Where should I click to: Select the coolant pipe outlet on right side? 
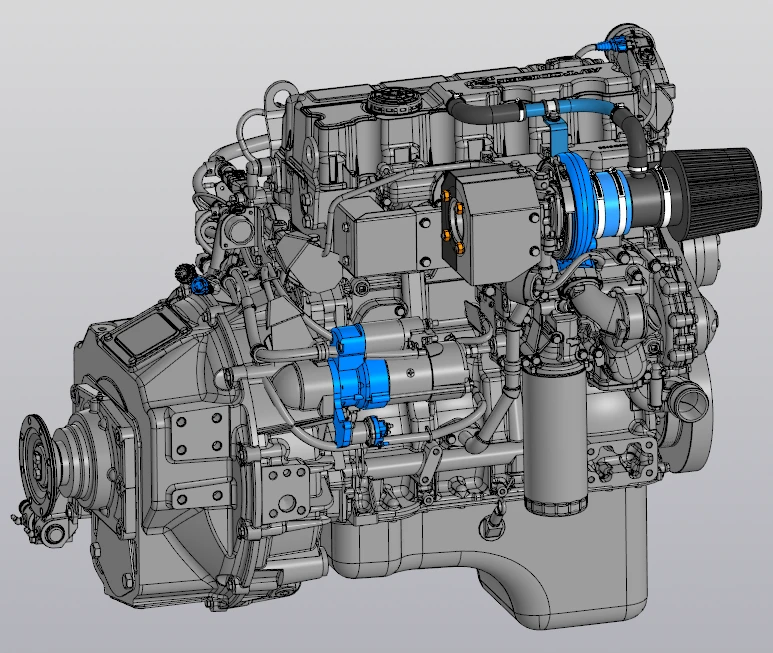pyautogui.click(x=689, y=400)
